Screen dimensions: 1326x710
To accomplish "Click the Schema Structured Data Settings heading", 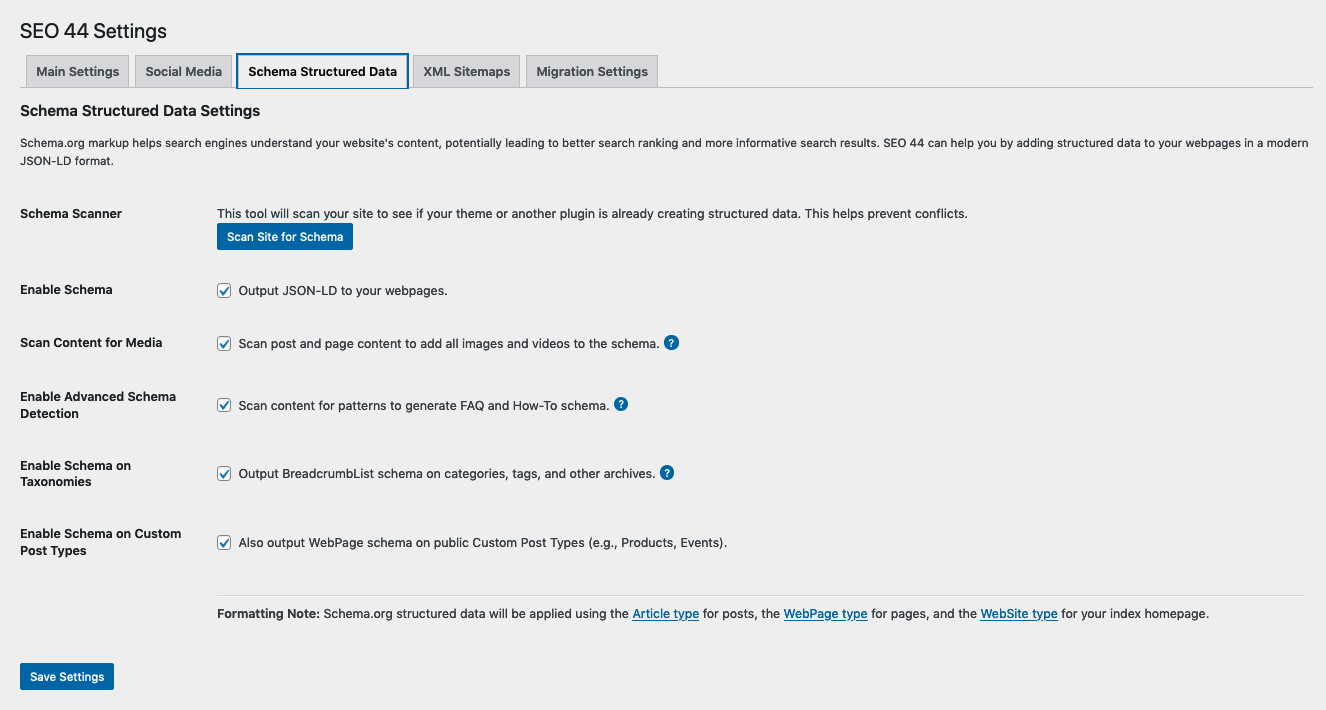I will pyautogui.click(x=139, y=110).
